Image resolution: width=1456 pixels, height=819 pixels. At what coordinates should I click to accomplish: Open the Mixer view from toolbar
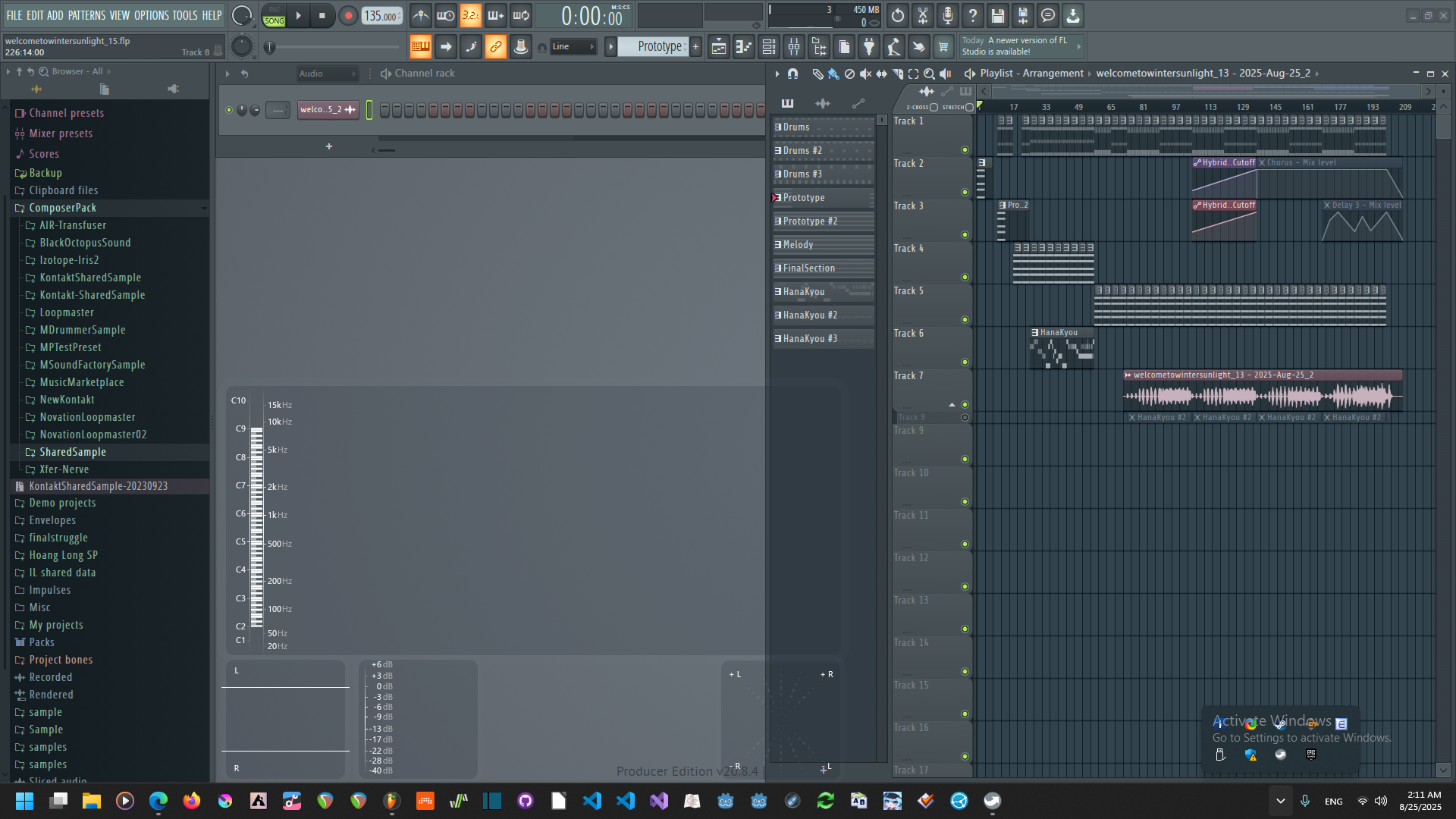794,47
